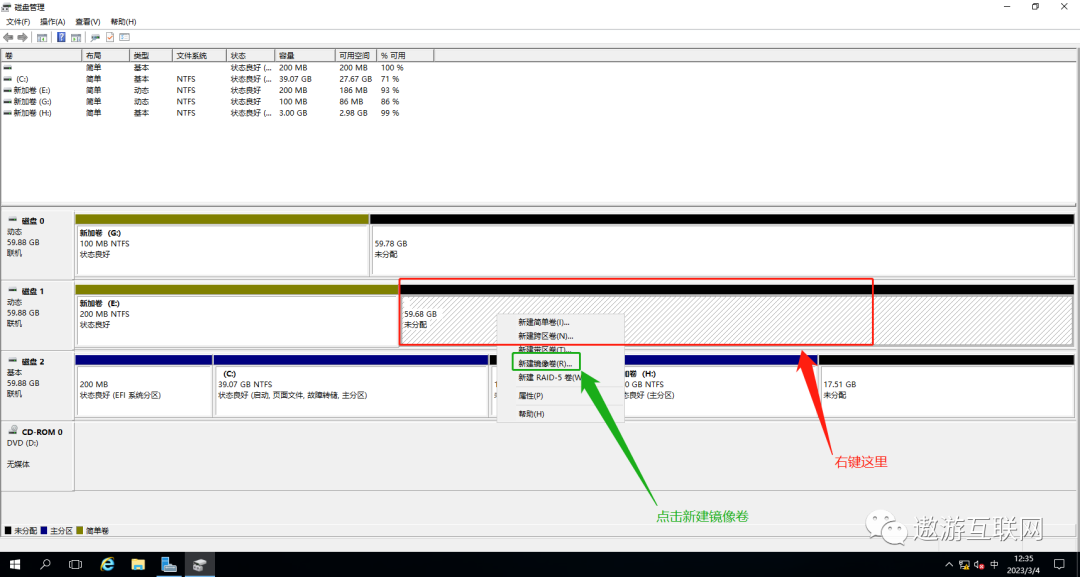Click the Forward arrow toolbar icon
1080x577 pixels.
click(x=23, y=37)
